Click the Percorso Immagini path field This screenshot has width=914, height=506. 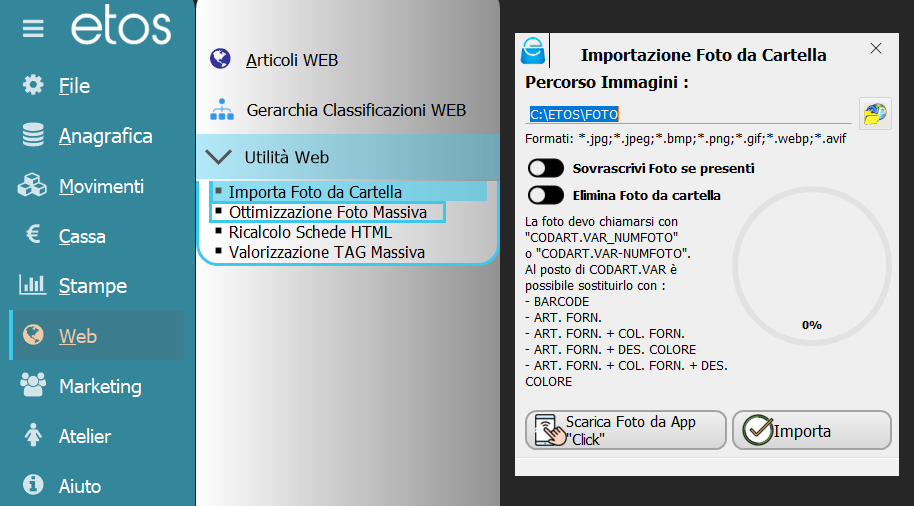coord(688,114)
